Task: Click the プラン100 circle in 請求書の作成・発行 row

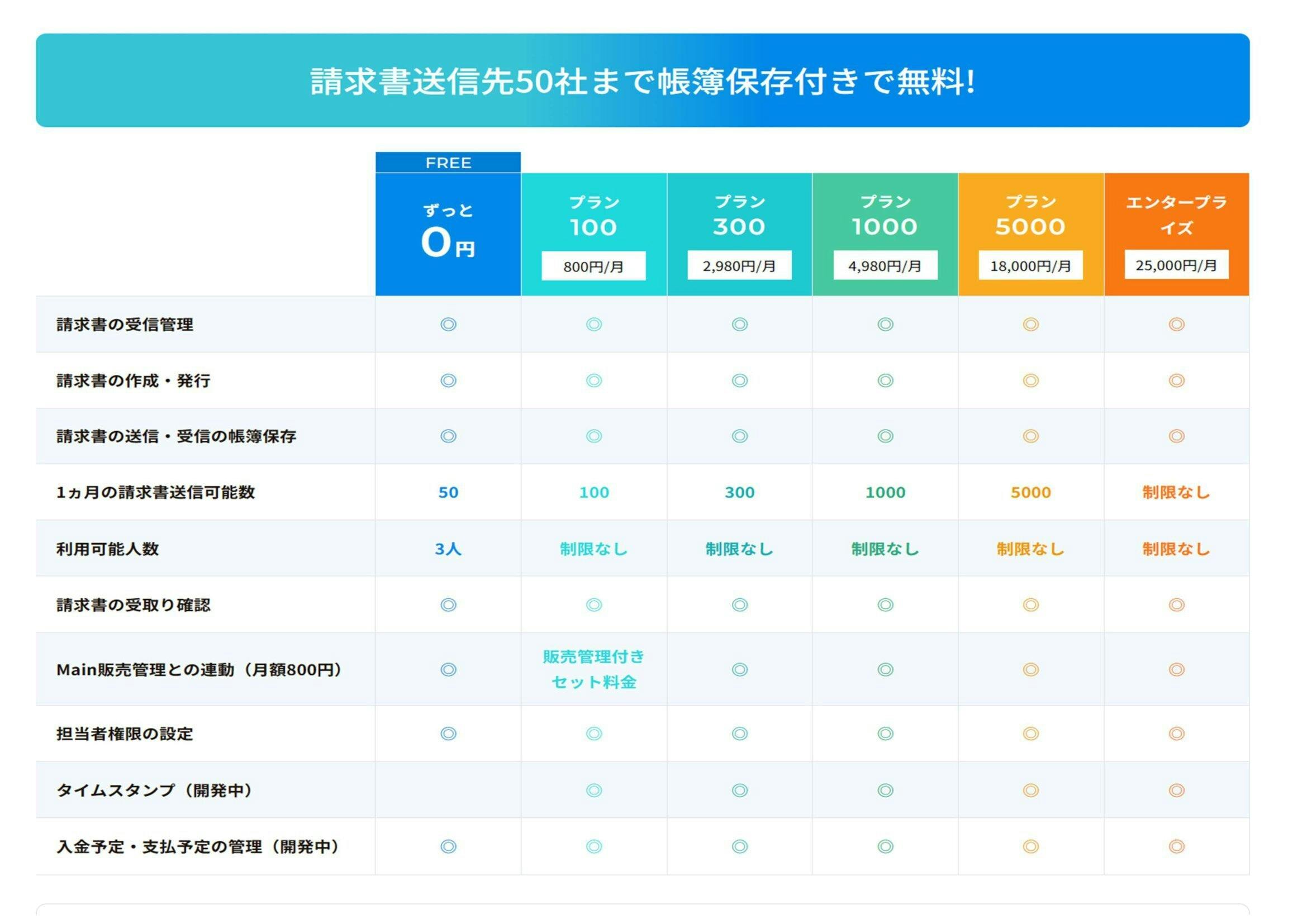Action: 593,380
